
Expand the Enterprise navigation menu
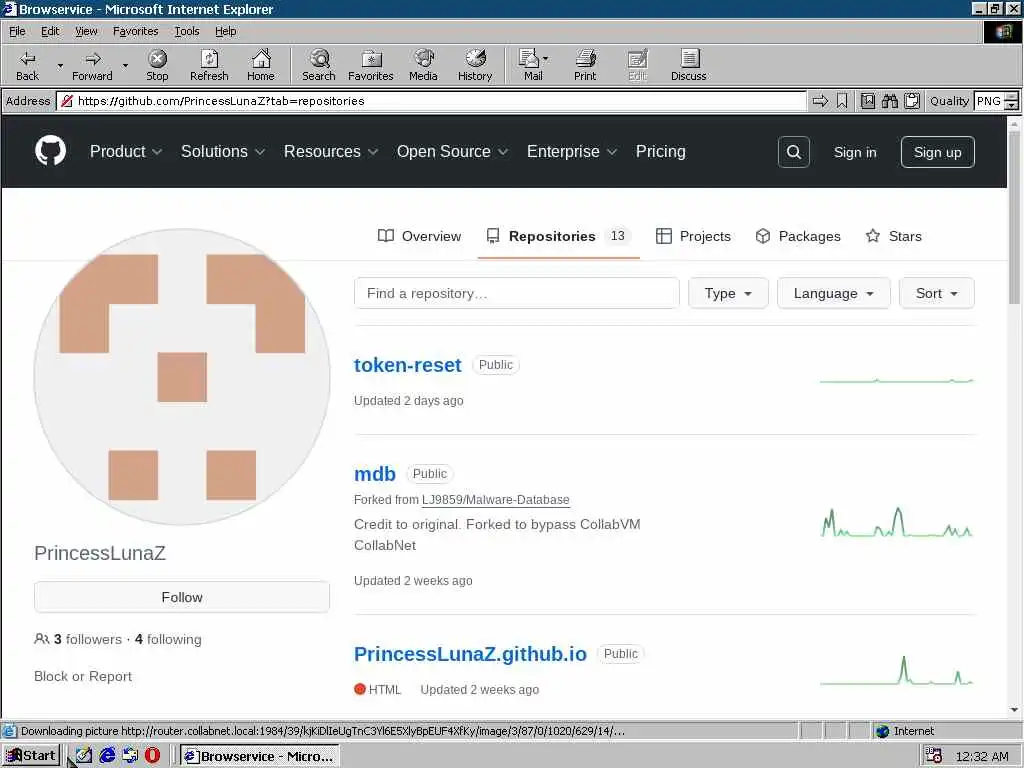(x=572, y=152)
